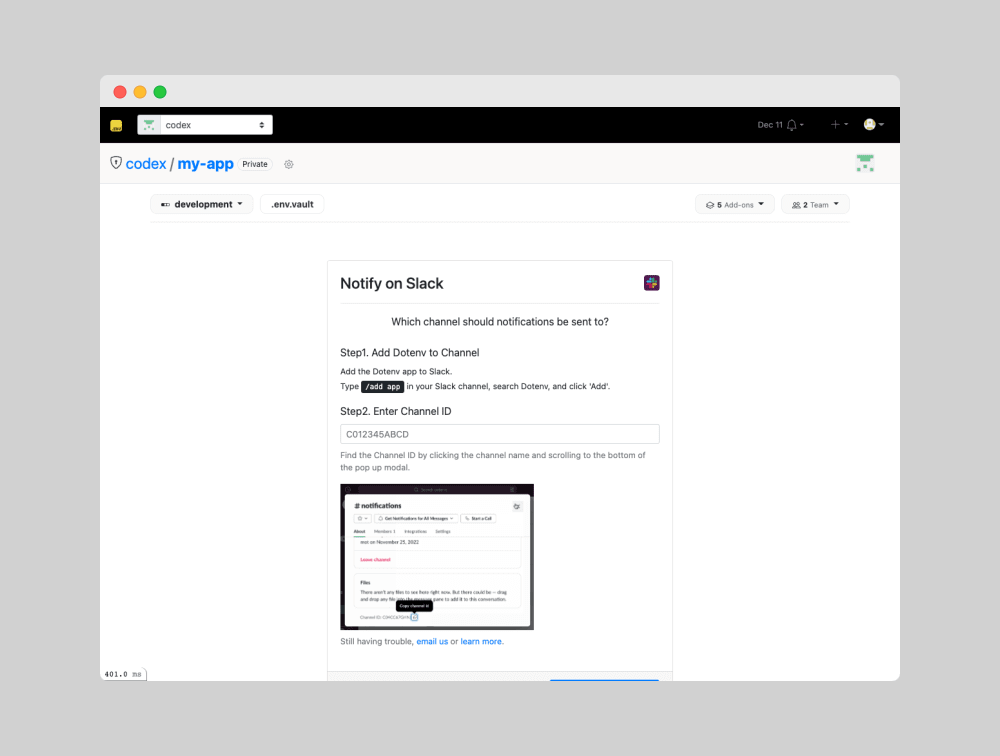The height and width of the screenshot is (756, 1000).
Task: Open the my-app project link
Action: [x=205, y=164]
